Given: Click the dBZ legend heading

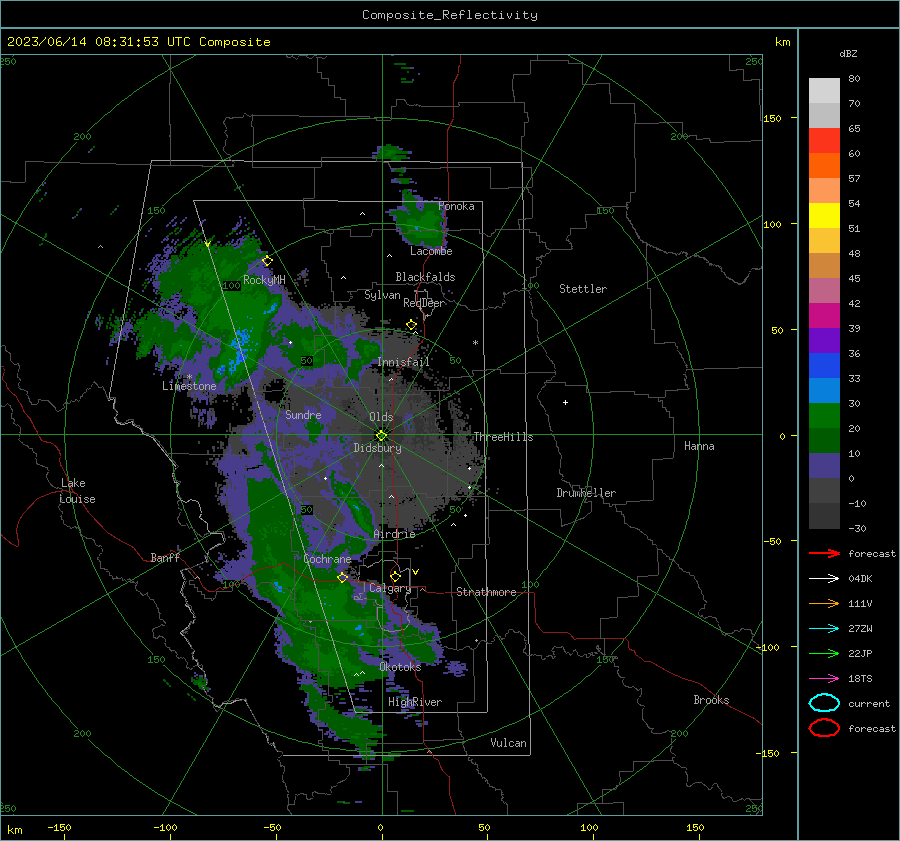Looking at the screenshot, I should pyautogui.click(x=848, y=53).
